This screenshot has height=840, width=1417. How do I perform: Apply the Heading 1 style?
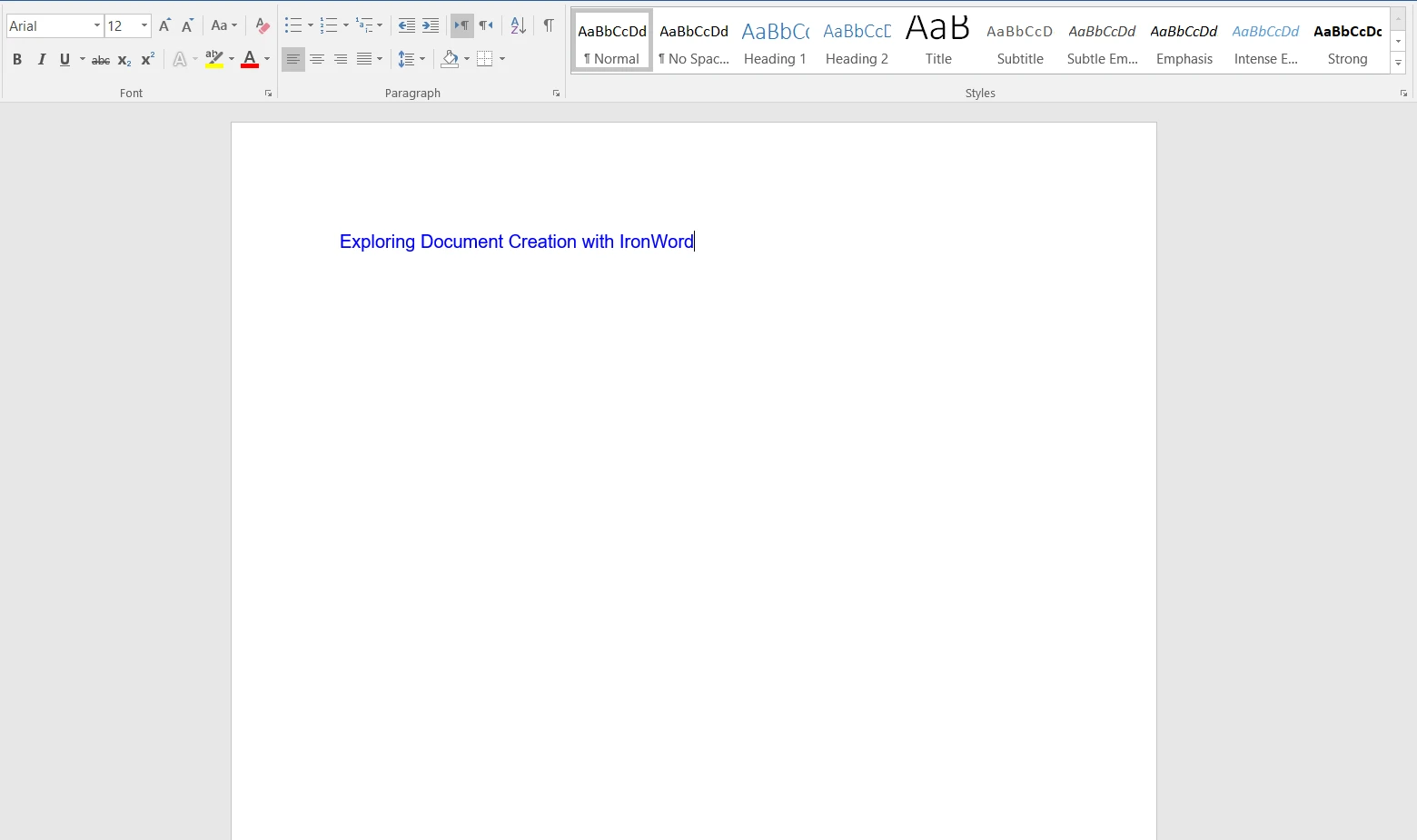tap(775, 42)
